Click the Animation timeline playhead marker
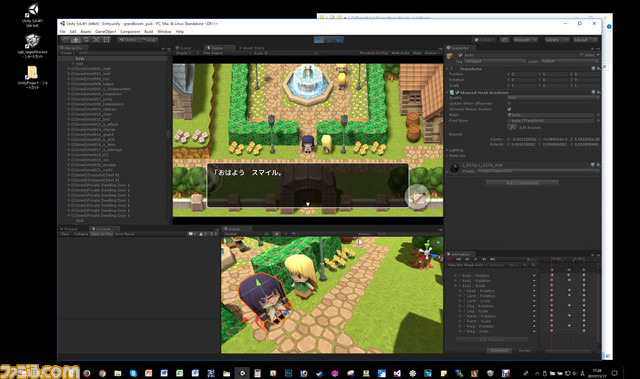 (552, 259)
